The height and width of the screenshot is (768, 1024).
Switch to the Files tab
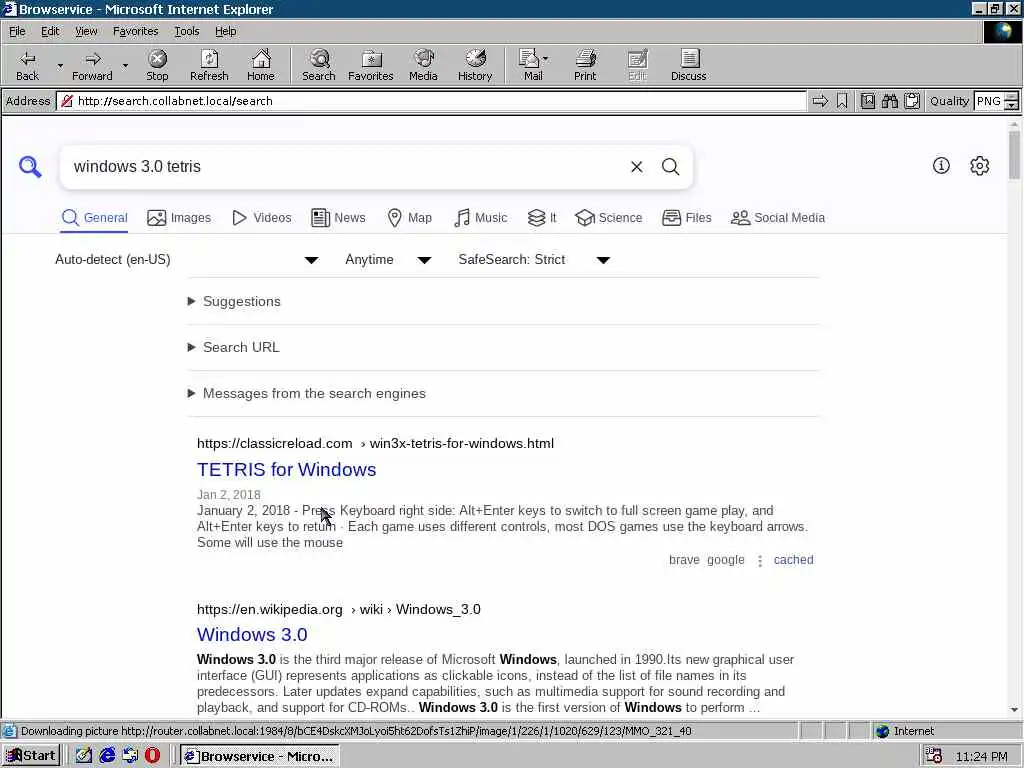coord(686,218)
